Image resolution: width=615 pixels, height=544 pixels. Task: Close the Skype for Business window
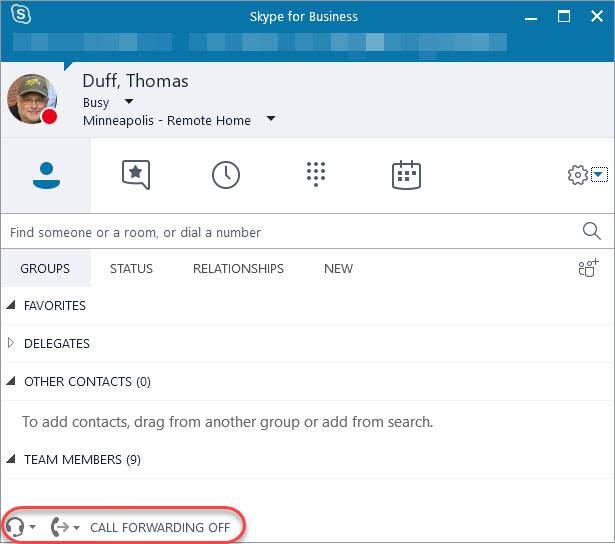coord(597,16)
